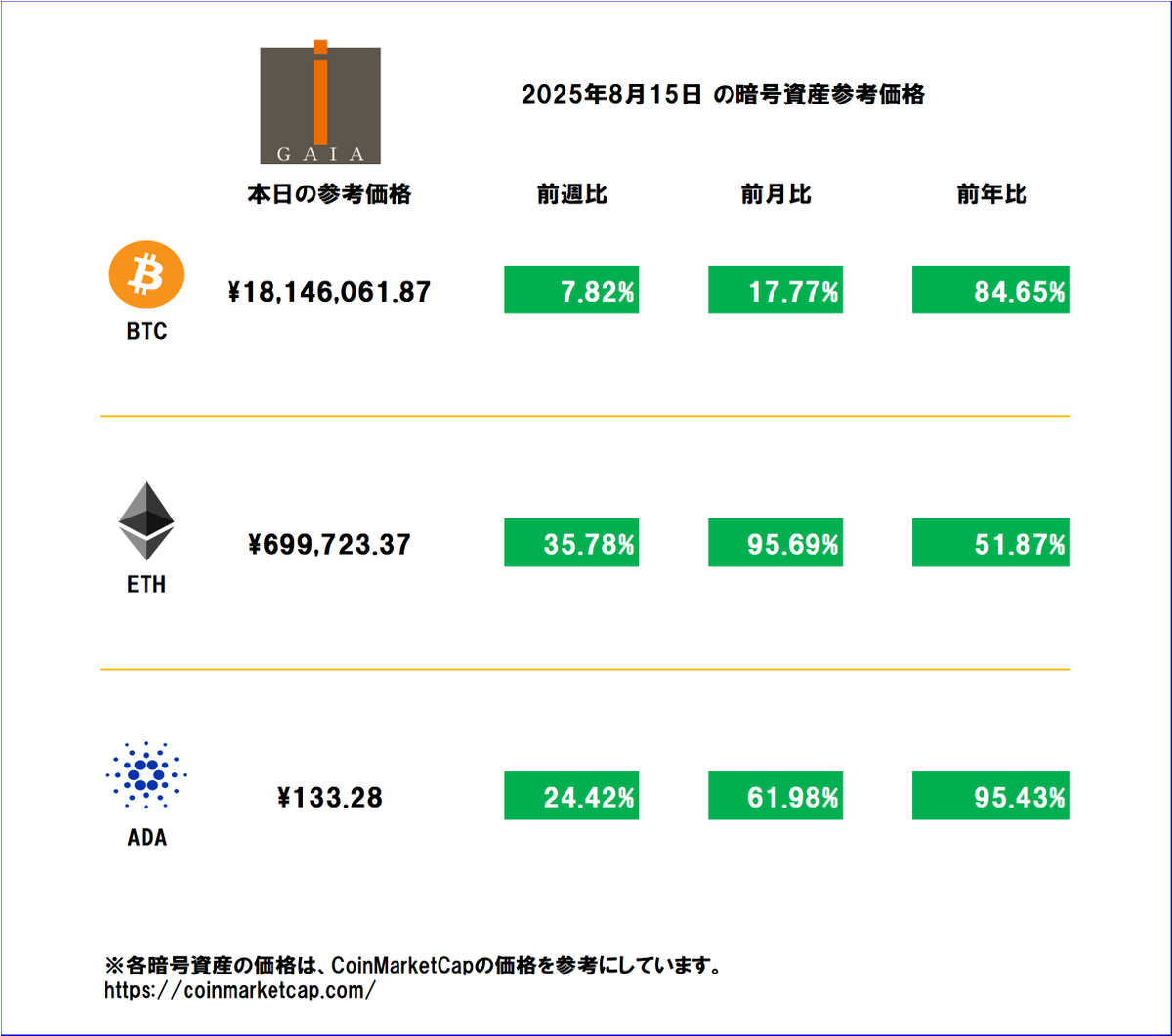
Task: Click the title 2025年8月15日 の暗号資産参考価格
Action: (x=724, y=96)
